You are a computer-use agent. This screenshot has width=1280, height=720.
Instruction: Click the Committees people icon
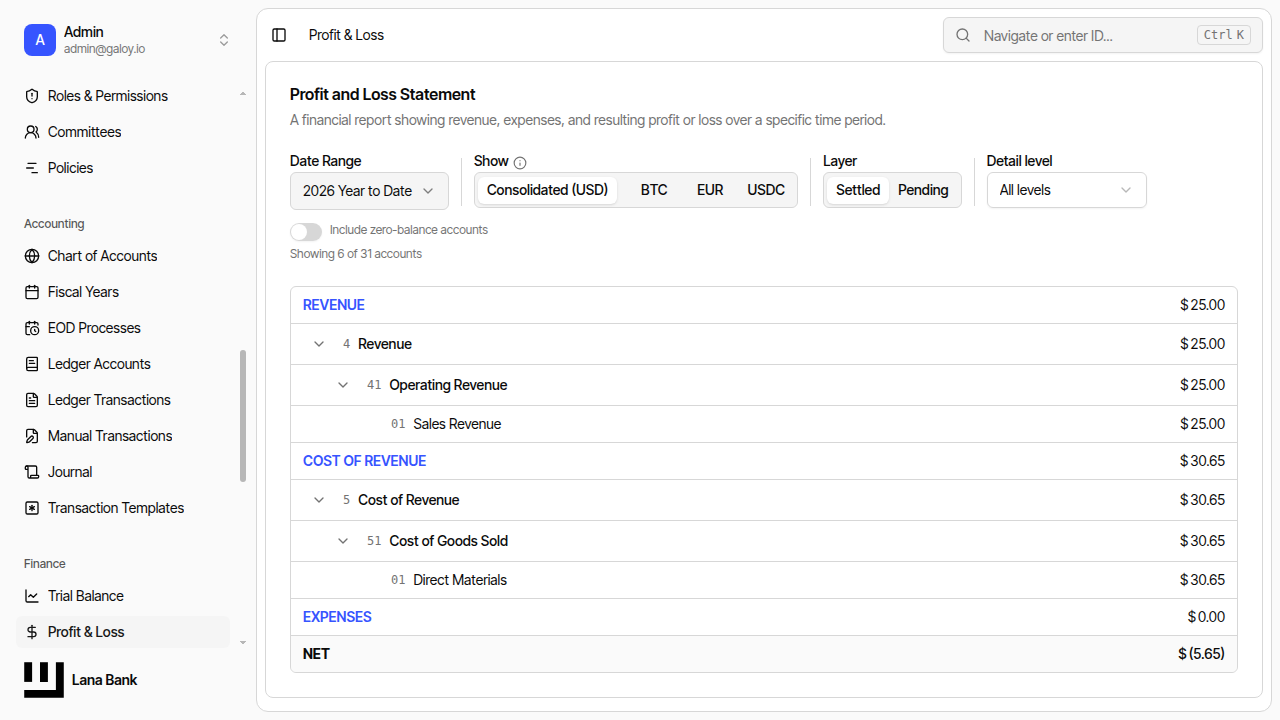click(32, 132)
